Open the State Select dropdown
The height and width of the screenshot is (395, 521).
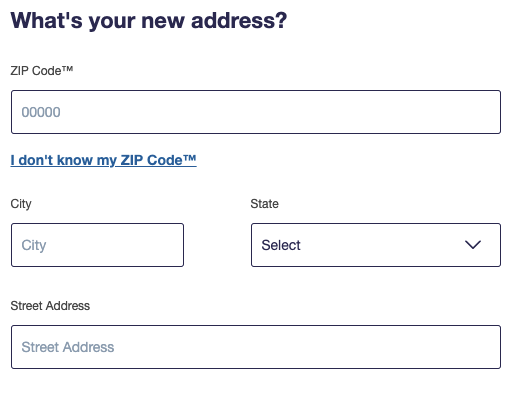coord(376,245)
